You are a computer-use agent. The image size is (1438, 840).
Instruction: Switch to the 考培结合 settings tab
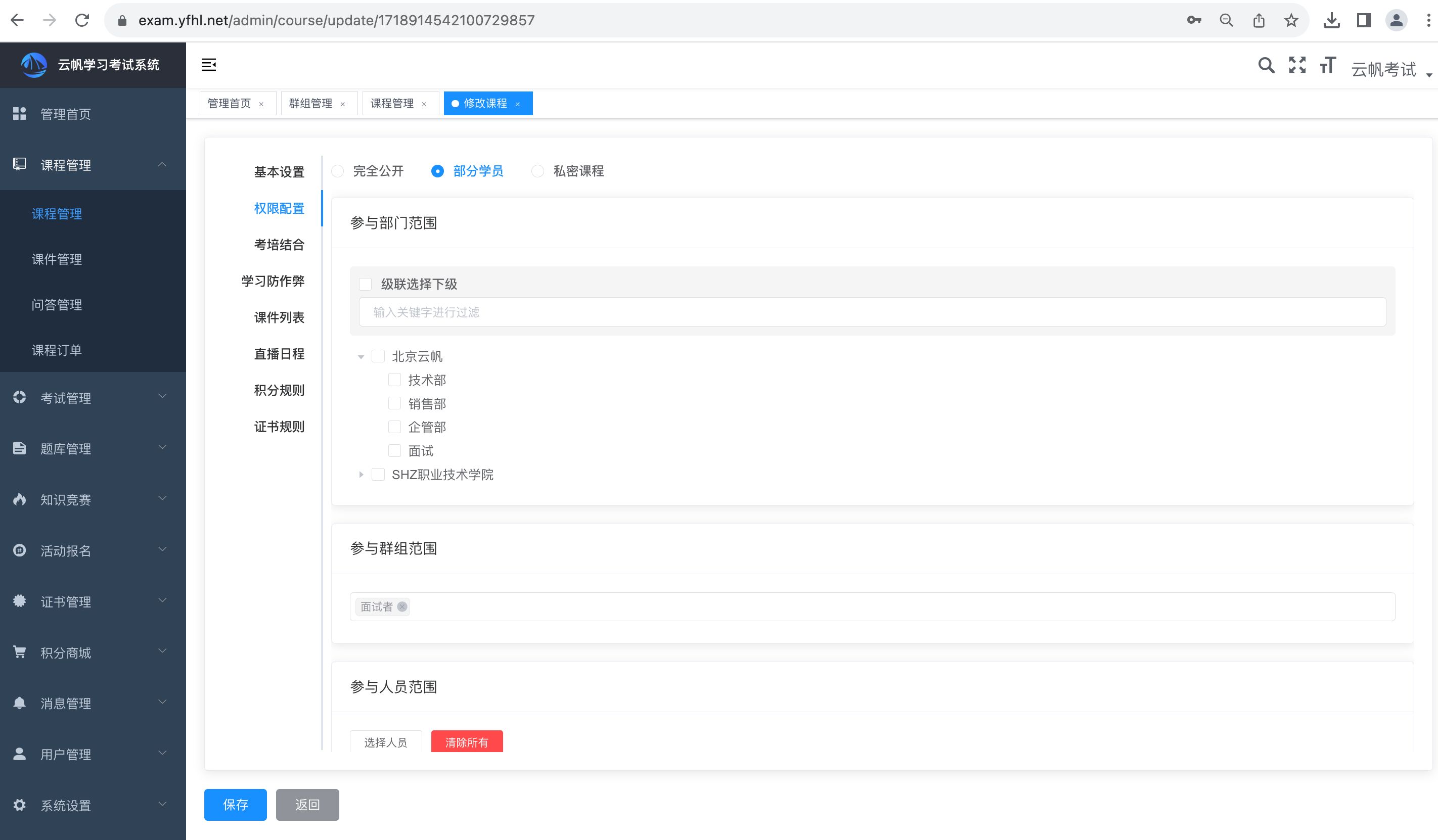(x=279, y=245)
